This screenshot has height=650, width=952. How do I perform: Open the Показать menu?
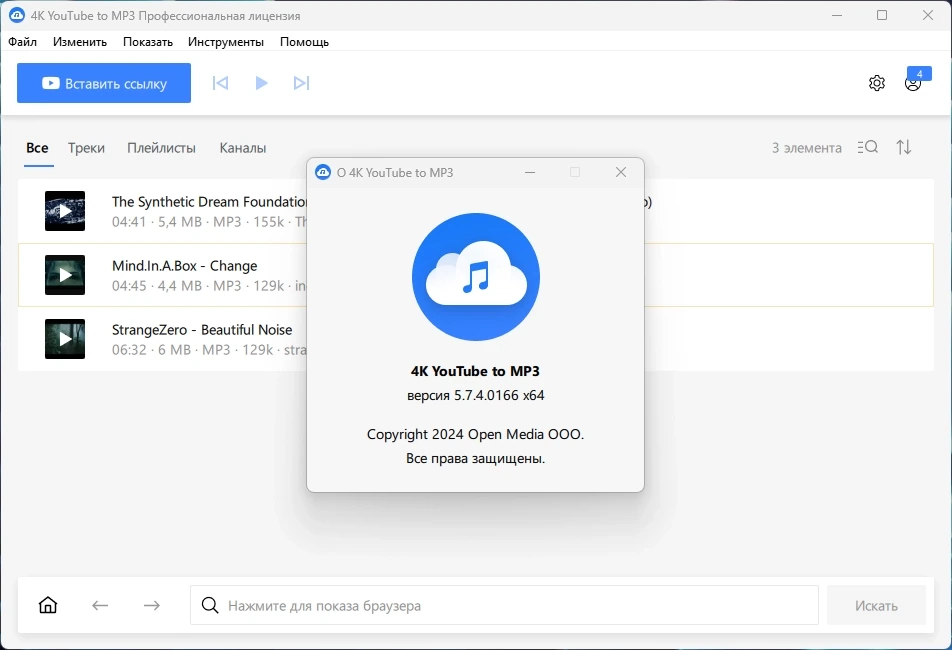pyautogui.click(x=148, y=42)
